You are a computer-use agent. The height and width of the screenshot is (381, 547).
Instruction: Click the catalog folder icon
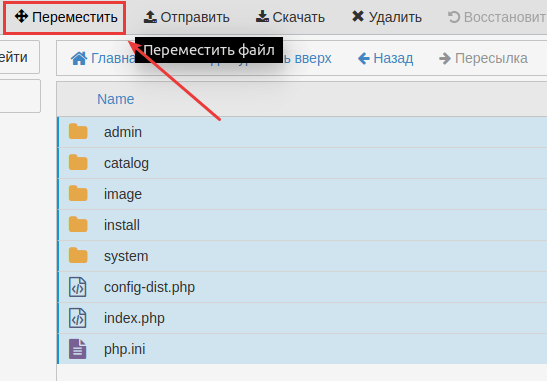[x=78, y=163]
